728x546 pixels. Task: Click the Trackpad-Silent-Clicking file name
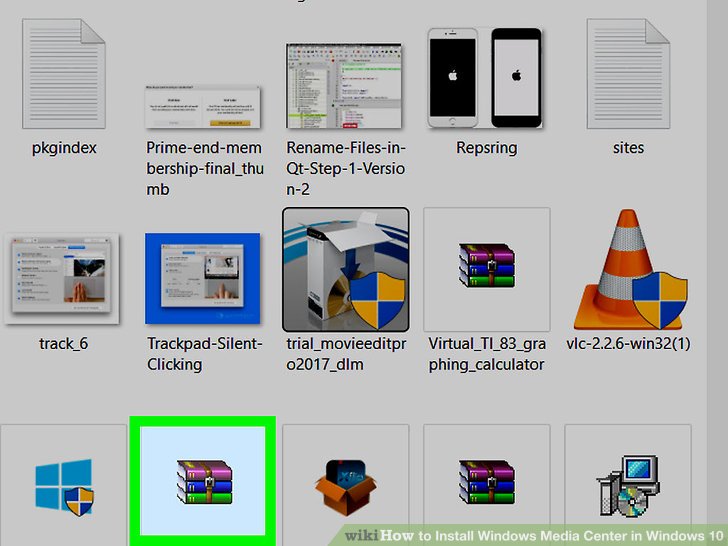205,354
